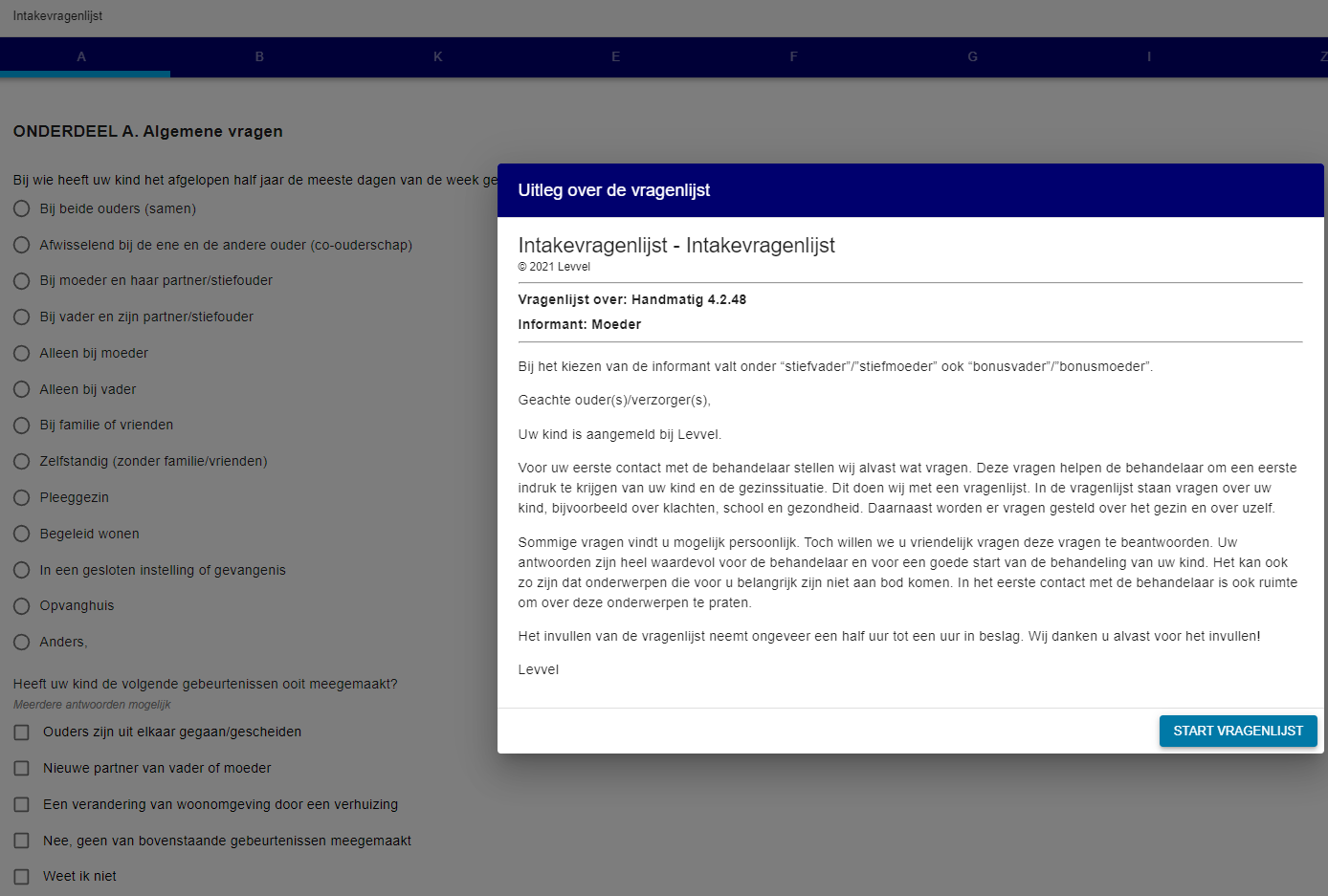Check Ouders zijn uit elkaar gegaan/gescheiden
Screen dimensions: 1328x896
coord(21,732)
